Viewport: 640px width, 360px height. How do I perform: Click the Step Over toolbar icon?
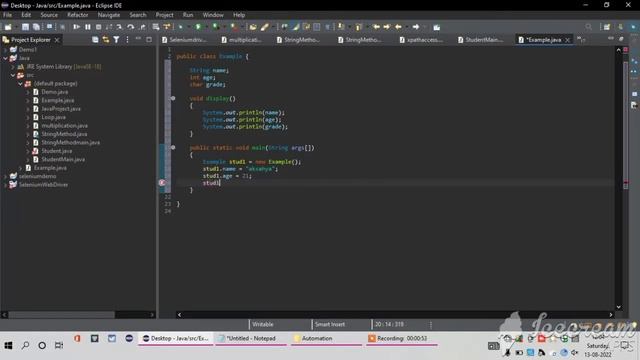point(131,27)
